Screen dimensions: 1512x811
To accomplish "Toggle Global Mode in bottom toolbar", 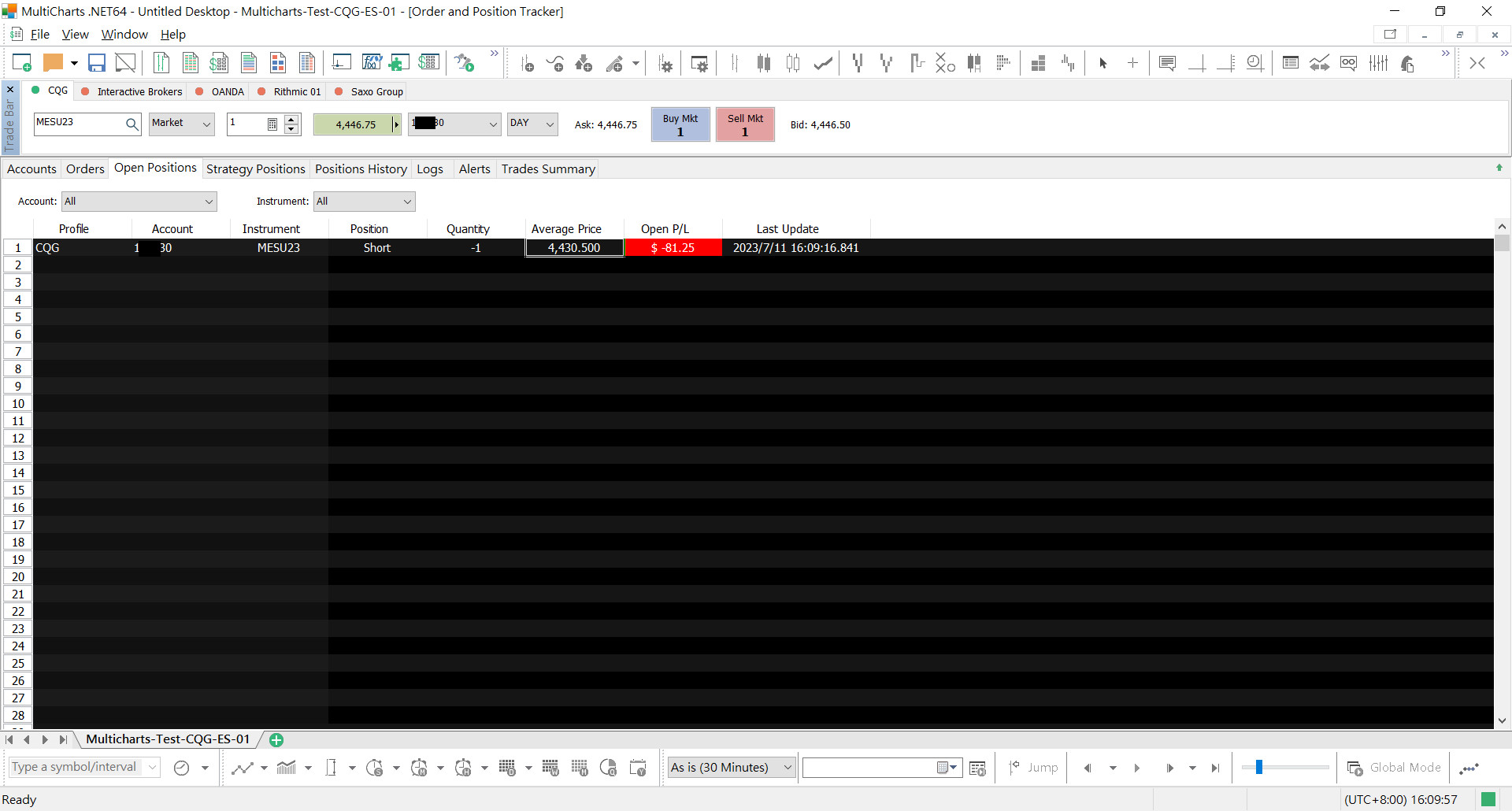I will point(1395,768).
